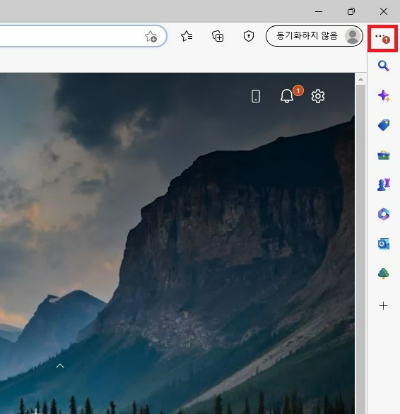Image resolution: width=400 pixels, height=414 pixels.
Task: Open page settings gear icon
Action: pyautogui.click(x=318, y=96)
